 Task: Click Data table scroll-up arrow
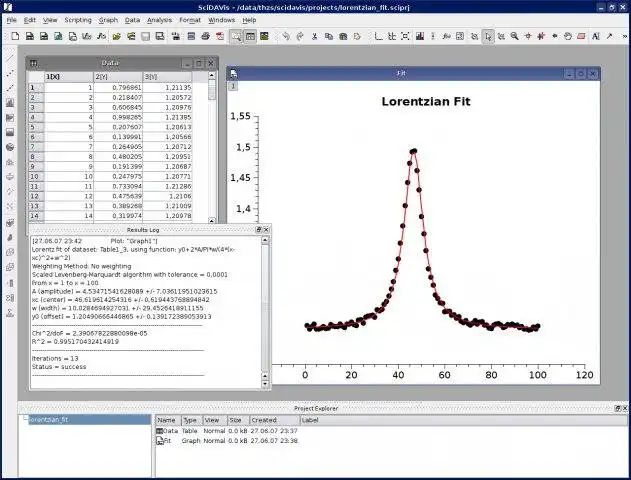(x=212, y=75)
